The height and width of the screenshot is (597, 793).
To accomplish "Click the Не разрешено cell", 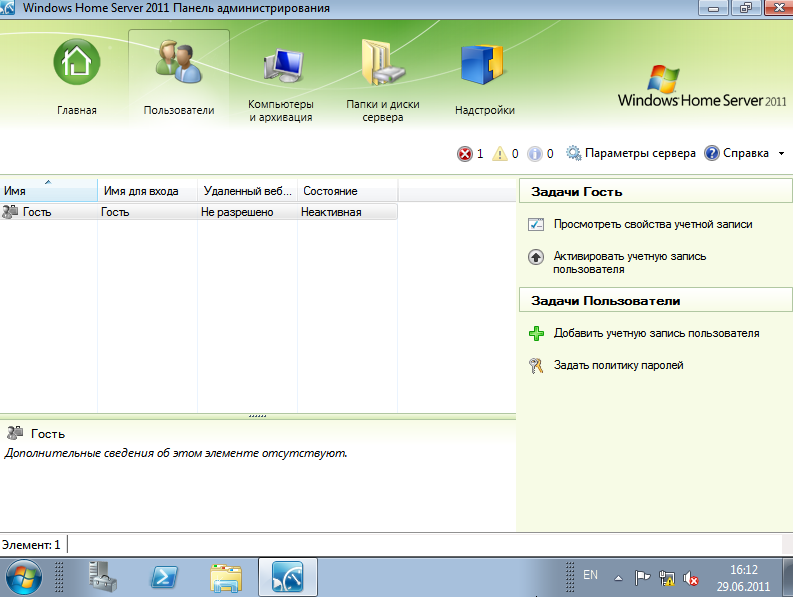I will [237, 212].
